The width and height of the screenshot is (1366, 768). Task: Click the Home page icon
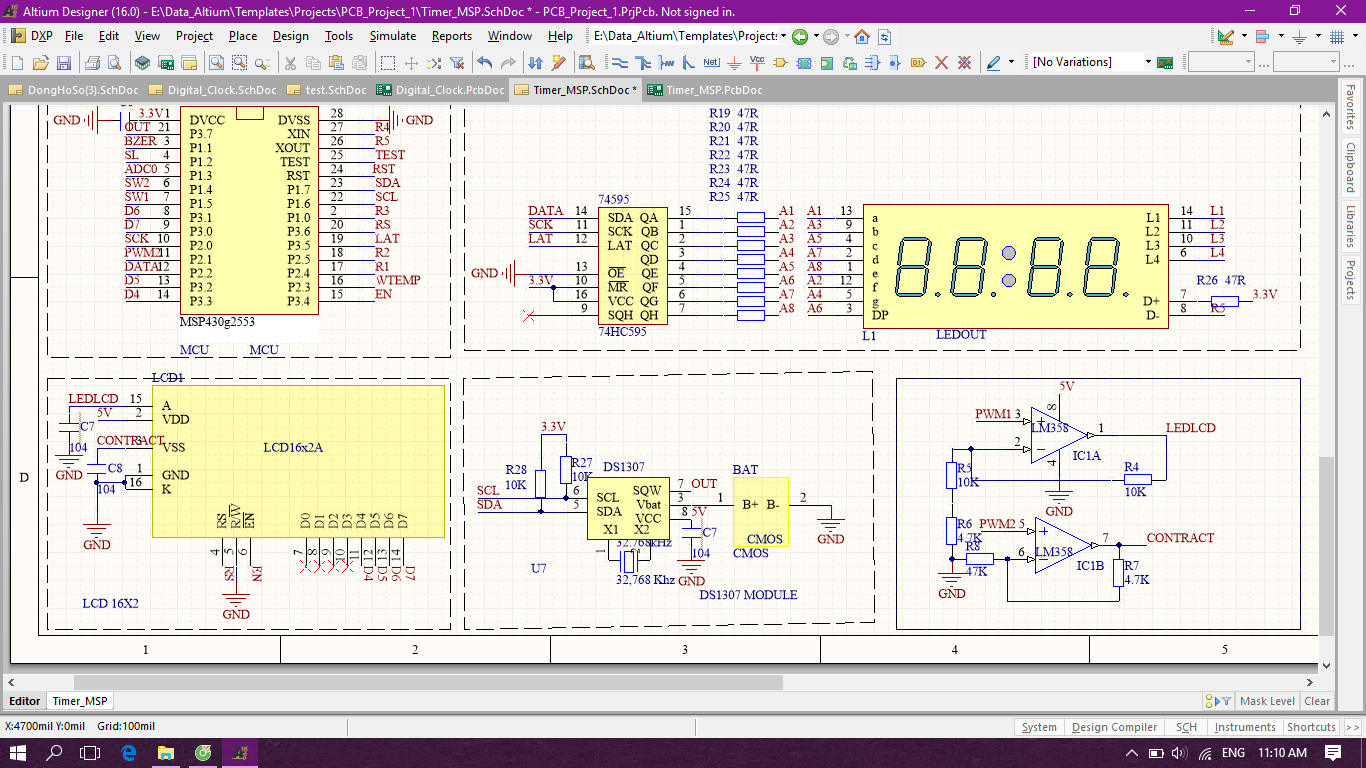[x=861, y=36]
